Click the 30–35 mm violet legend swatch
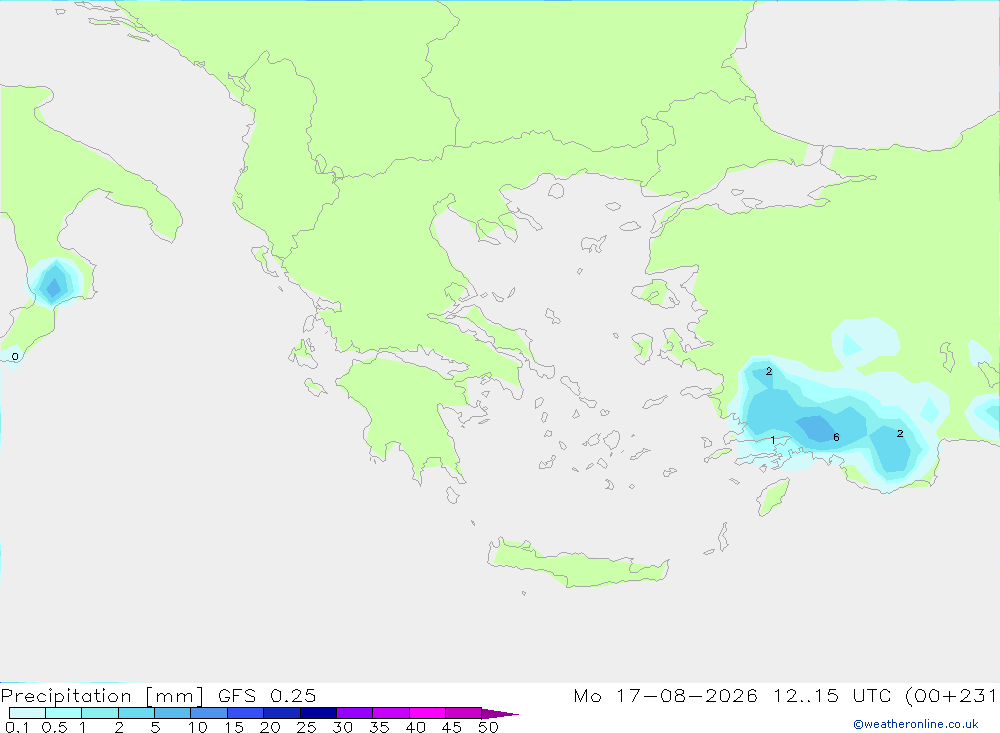 [x=354, y=713]
